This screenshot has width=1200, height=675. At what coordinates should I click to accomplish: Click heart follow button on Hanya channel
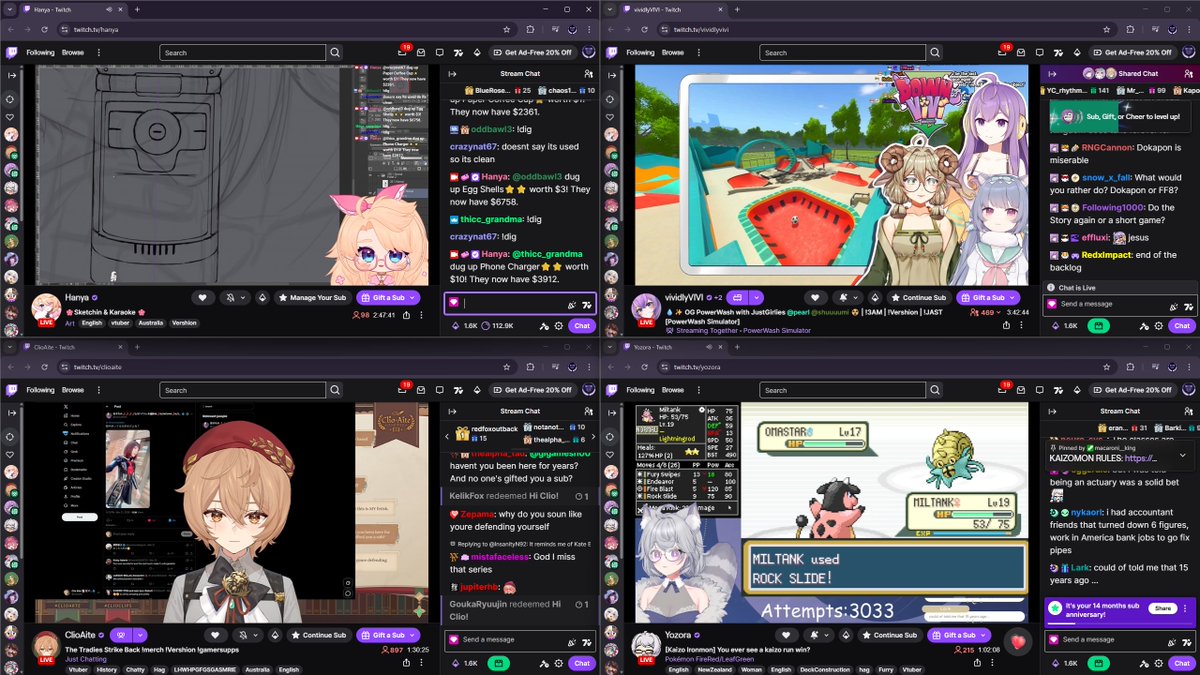[203, 297]
